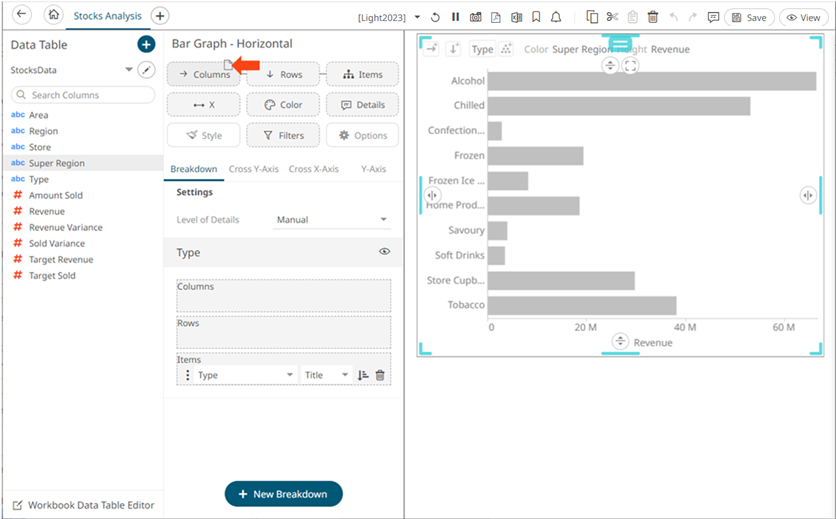Switch to the Cross Y-Axis tab

point(253,169)
